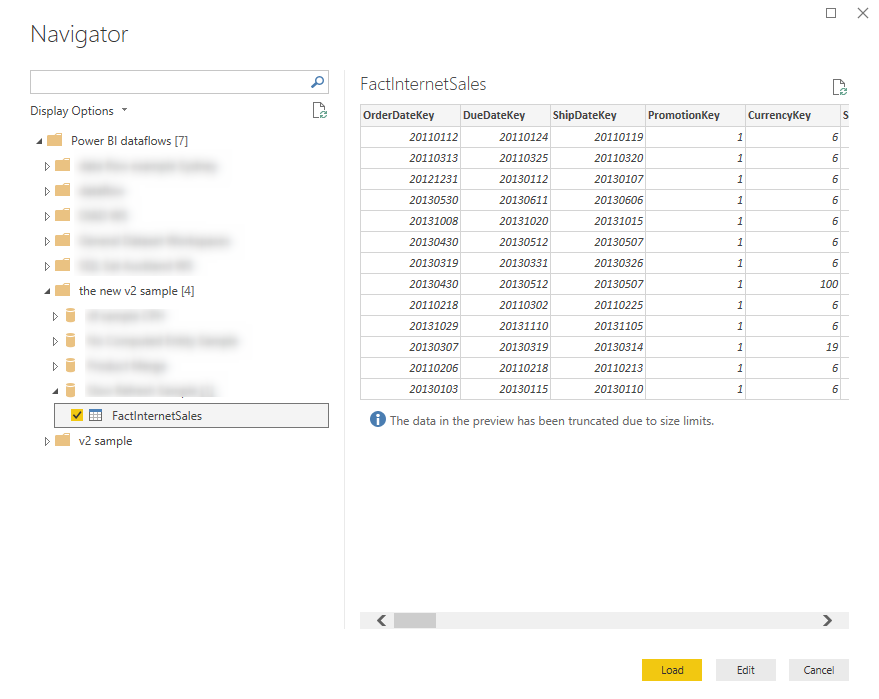Click the new v2 sample folder icon
The width and height of the screenshot is (879, 699).
point(63,291)
